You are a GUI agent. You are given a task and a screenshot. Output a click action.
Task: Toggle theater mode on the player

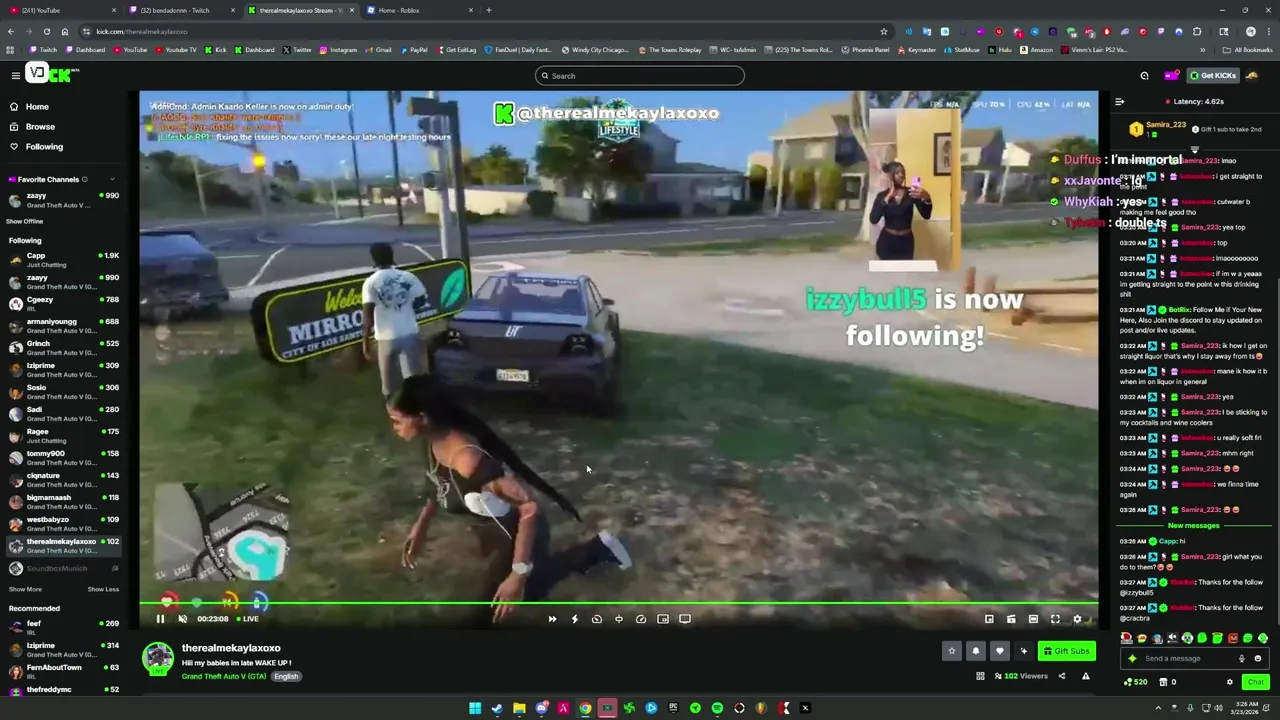pos(1033,619)
